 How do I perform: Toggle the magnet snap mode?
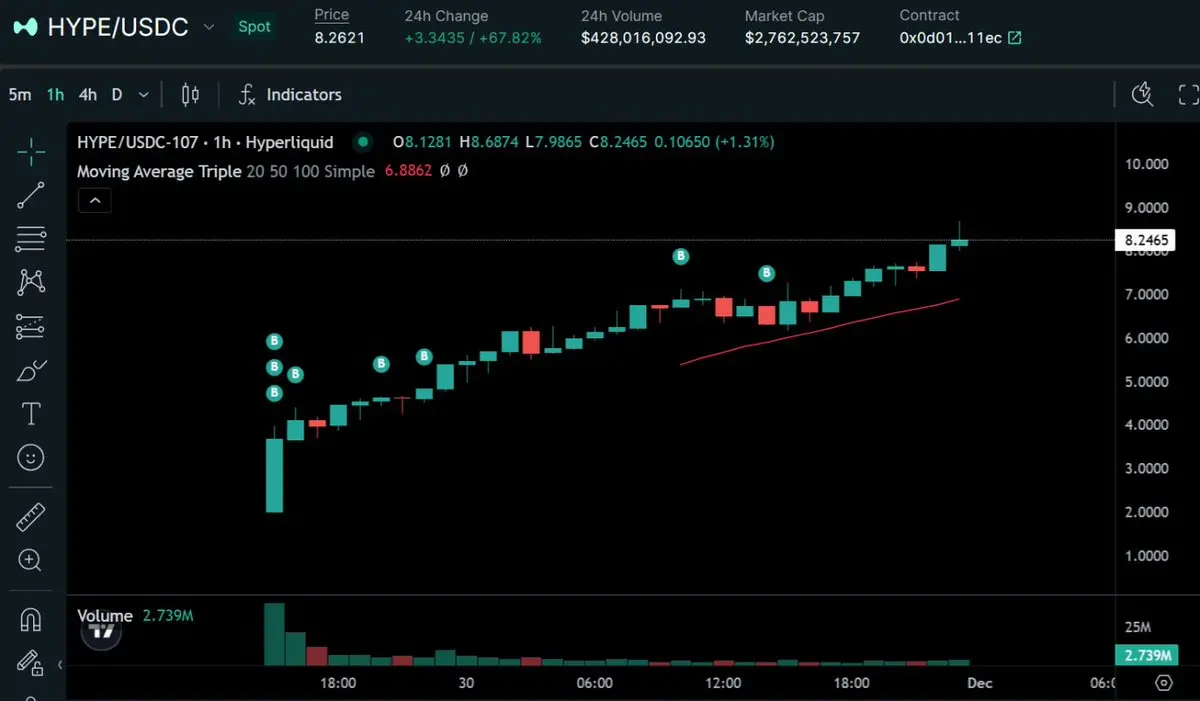click(31, 620)
